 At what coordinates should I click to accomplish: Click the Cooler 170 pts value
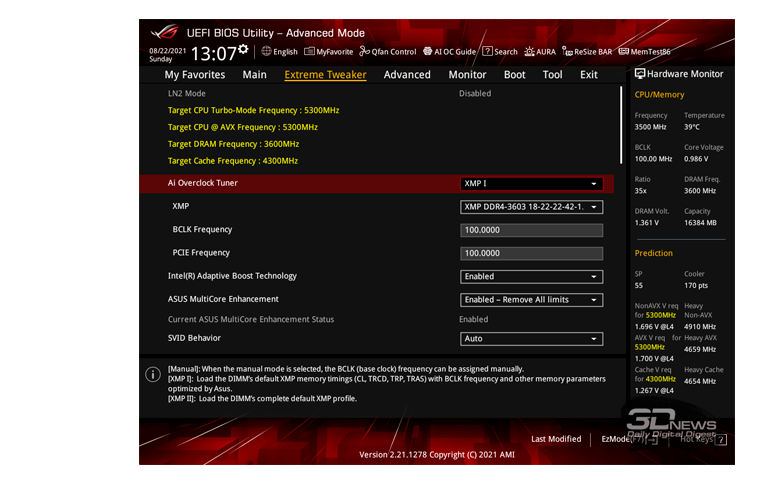point(696,286)
